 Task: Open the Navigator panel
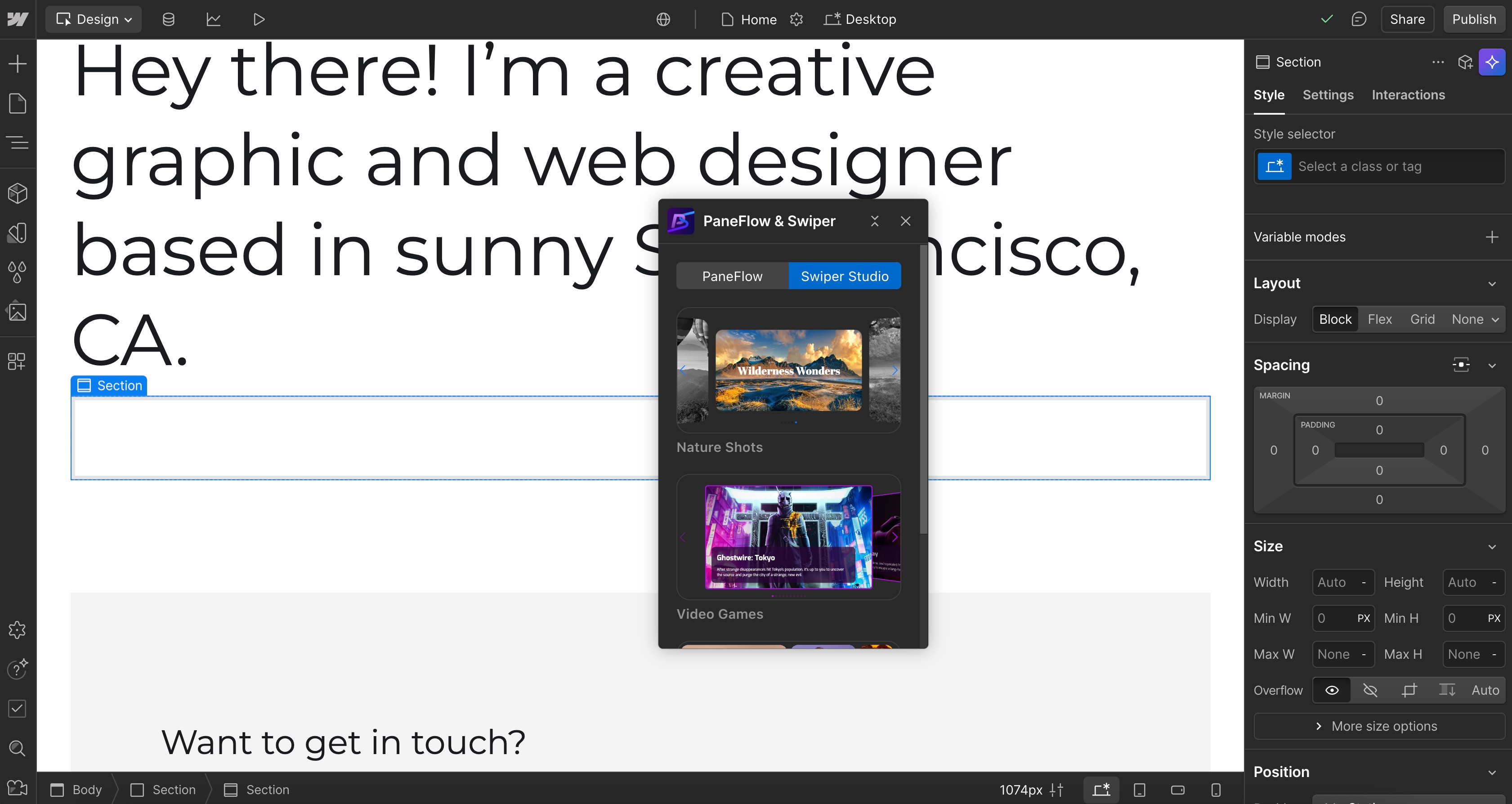tap(18, 142)
